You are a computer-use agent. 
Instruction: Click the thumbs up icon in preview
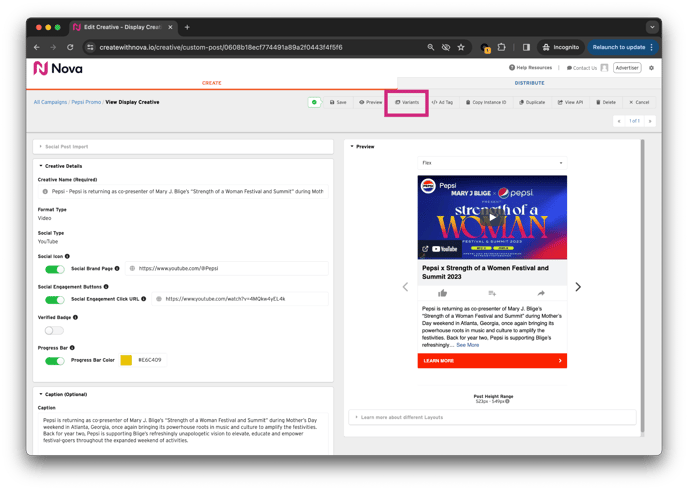(442, 293)
